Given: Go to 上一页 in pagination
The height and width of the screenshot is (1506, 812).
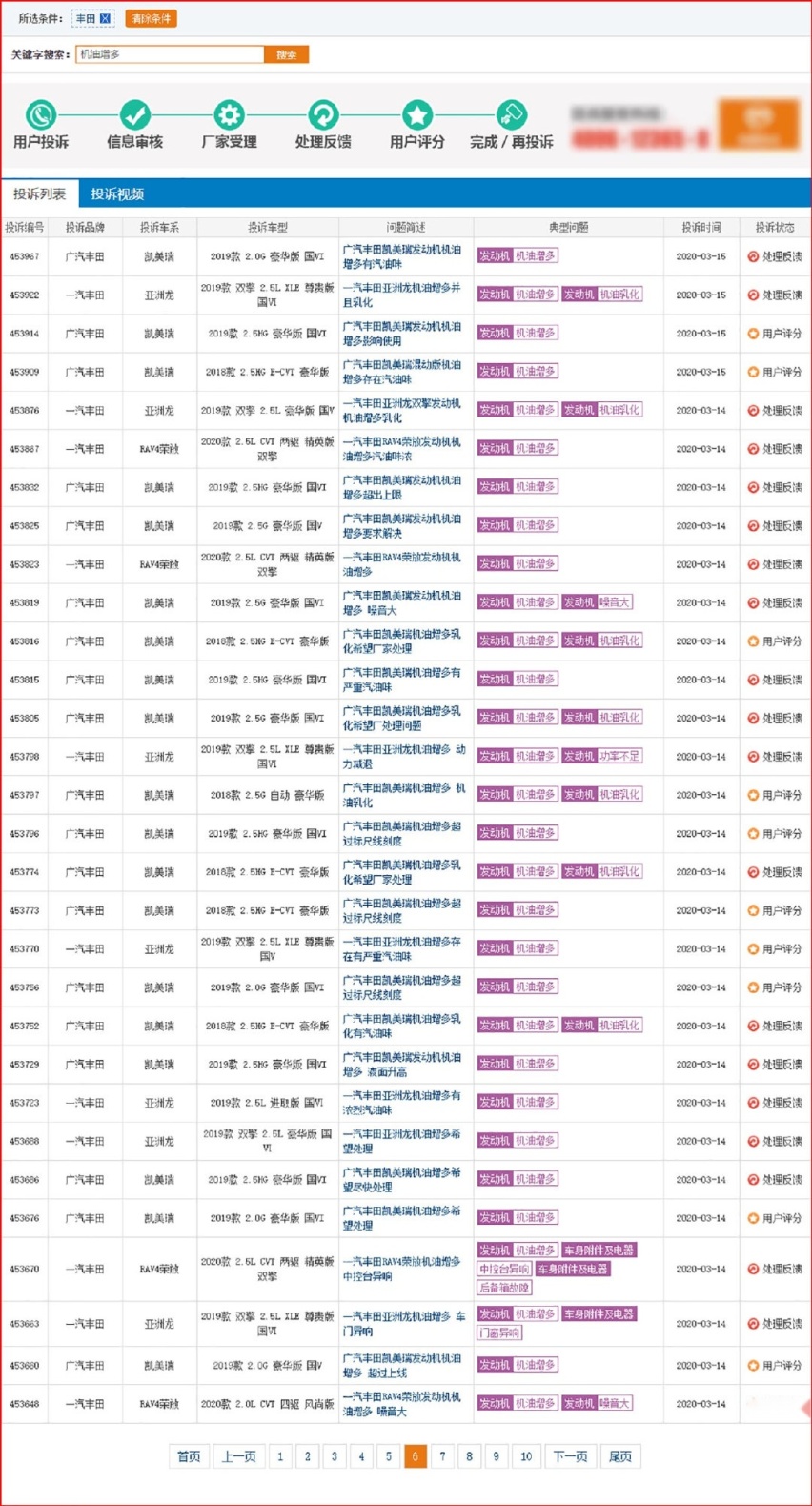Looking at the screenshot, I should pos(238,1456).
